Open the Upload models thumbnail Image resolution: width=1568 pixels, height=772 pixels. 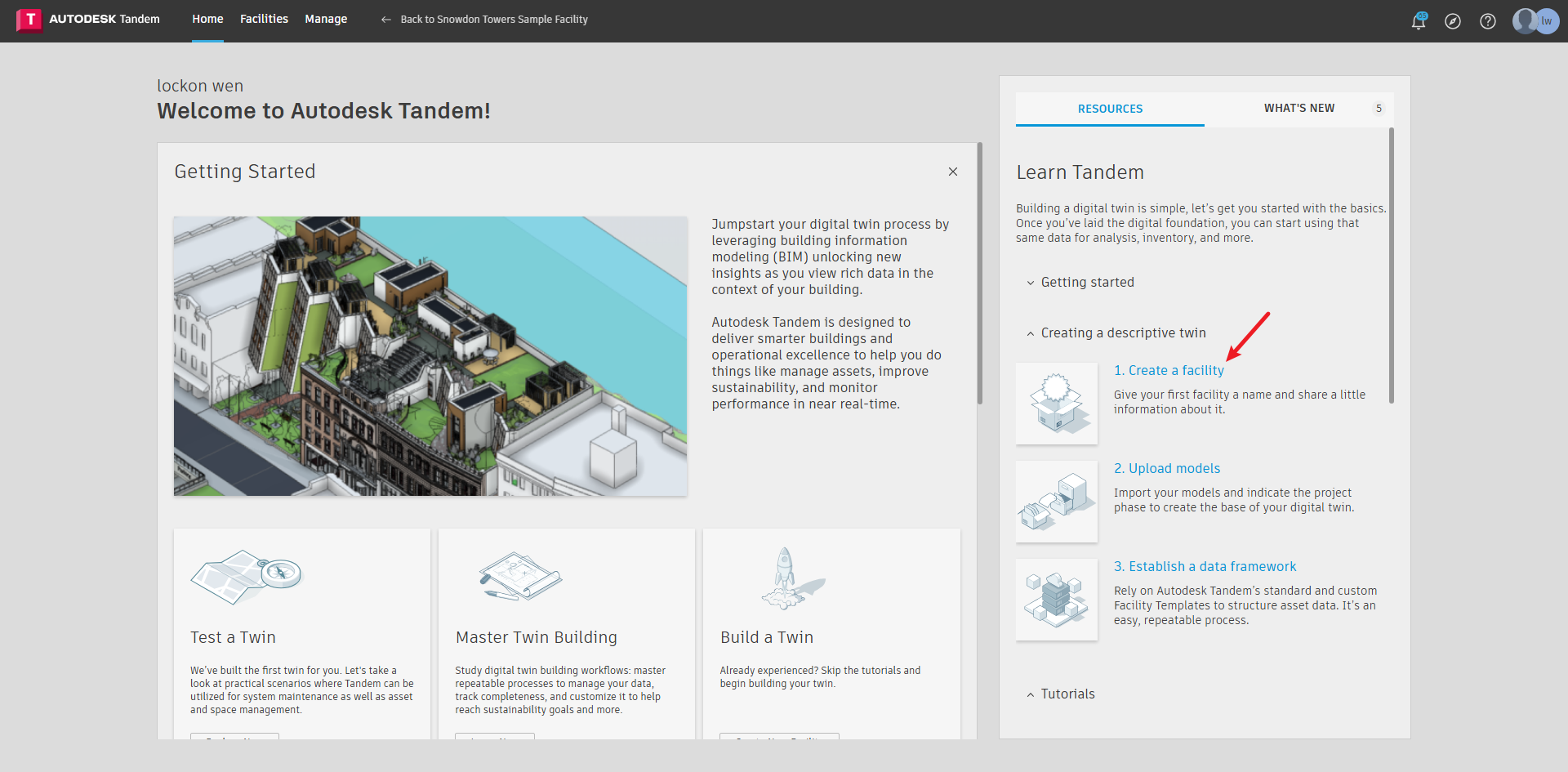1057,502
